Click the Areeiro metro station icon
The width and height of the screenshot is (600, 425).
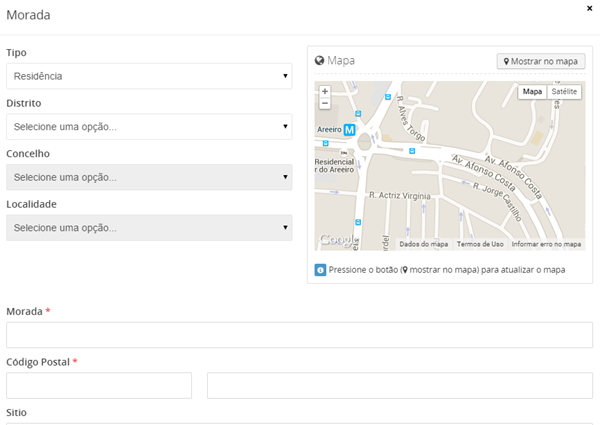click(349, 130)
